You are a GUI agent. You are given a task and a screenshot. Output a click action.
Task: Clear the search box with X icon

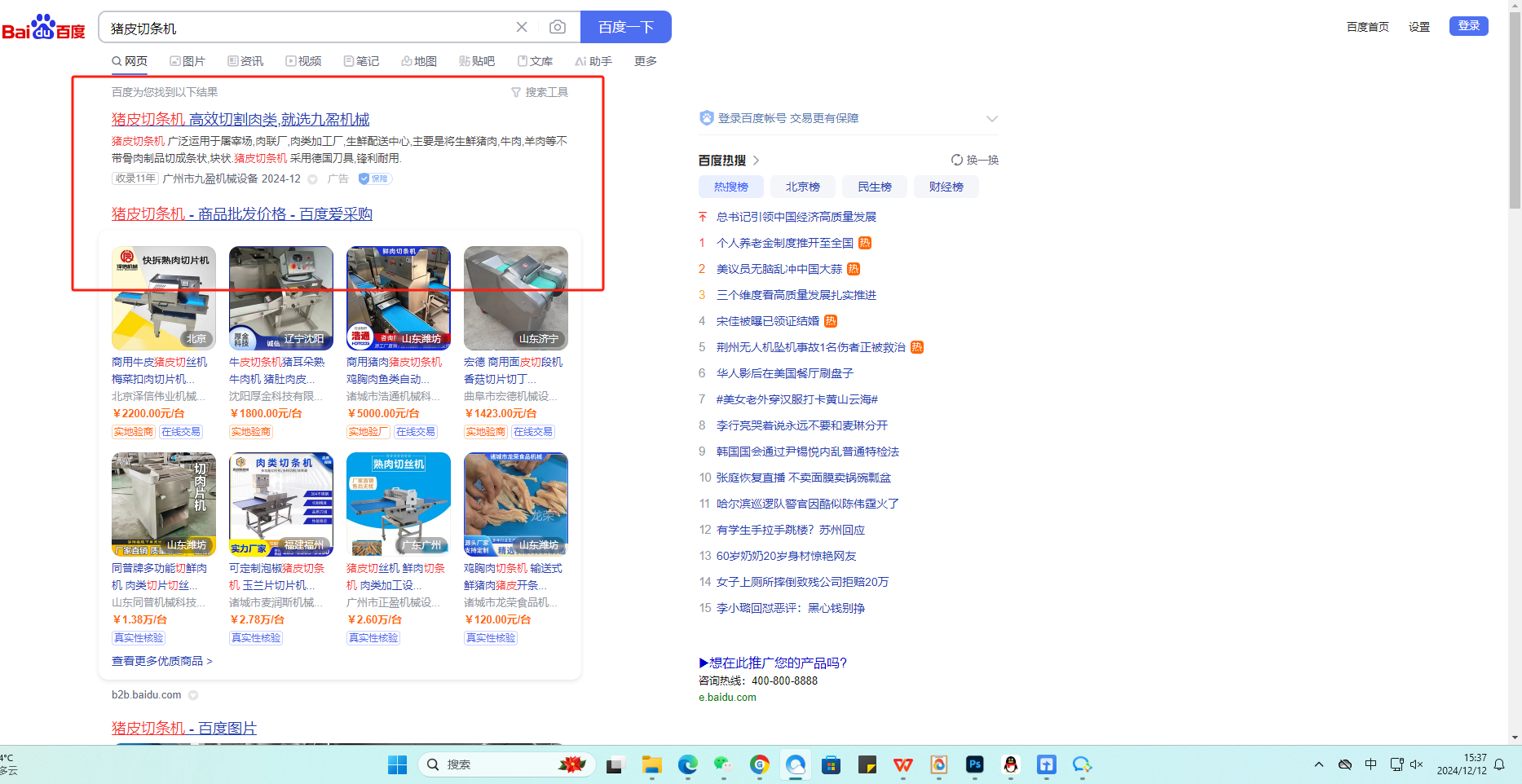(522, 28)
